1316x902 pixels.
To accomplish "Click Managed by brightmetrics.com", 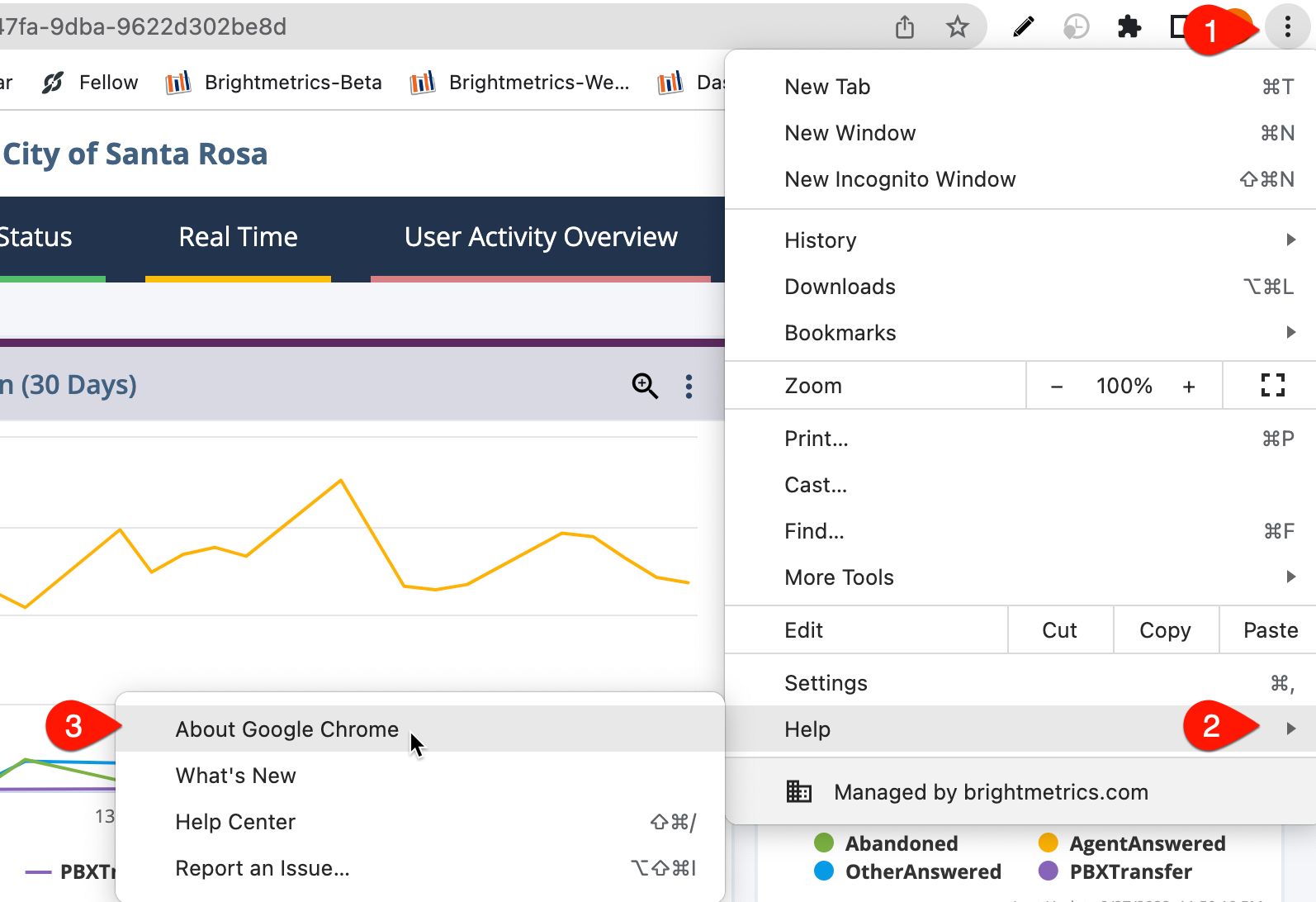I will coord(1020,792).
